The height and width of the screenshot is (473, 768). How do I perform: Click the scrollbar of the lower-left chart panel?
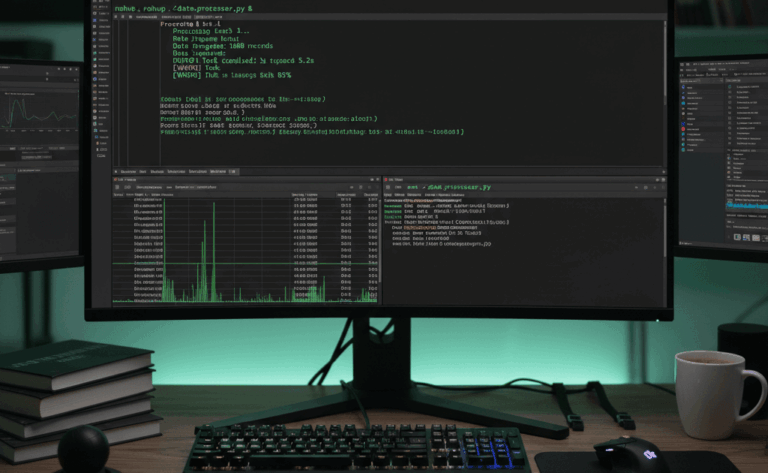[x=380, y=240]
